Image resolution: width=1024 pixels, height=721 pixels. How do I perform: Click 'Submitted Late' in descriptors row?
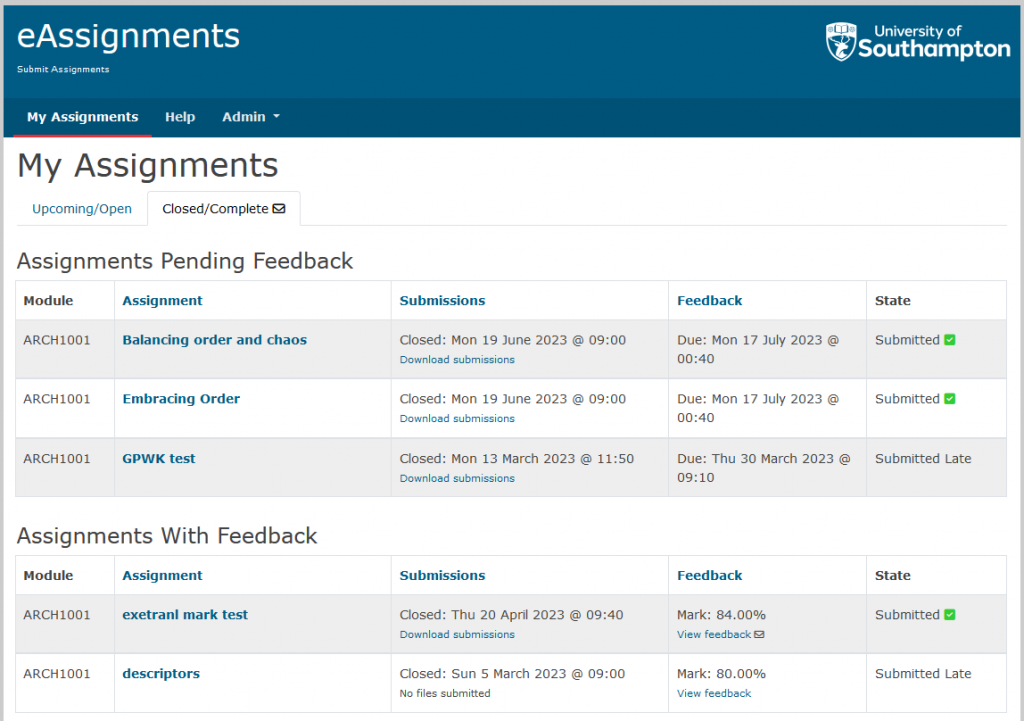[x=923, y=673]
